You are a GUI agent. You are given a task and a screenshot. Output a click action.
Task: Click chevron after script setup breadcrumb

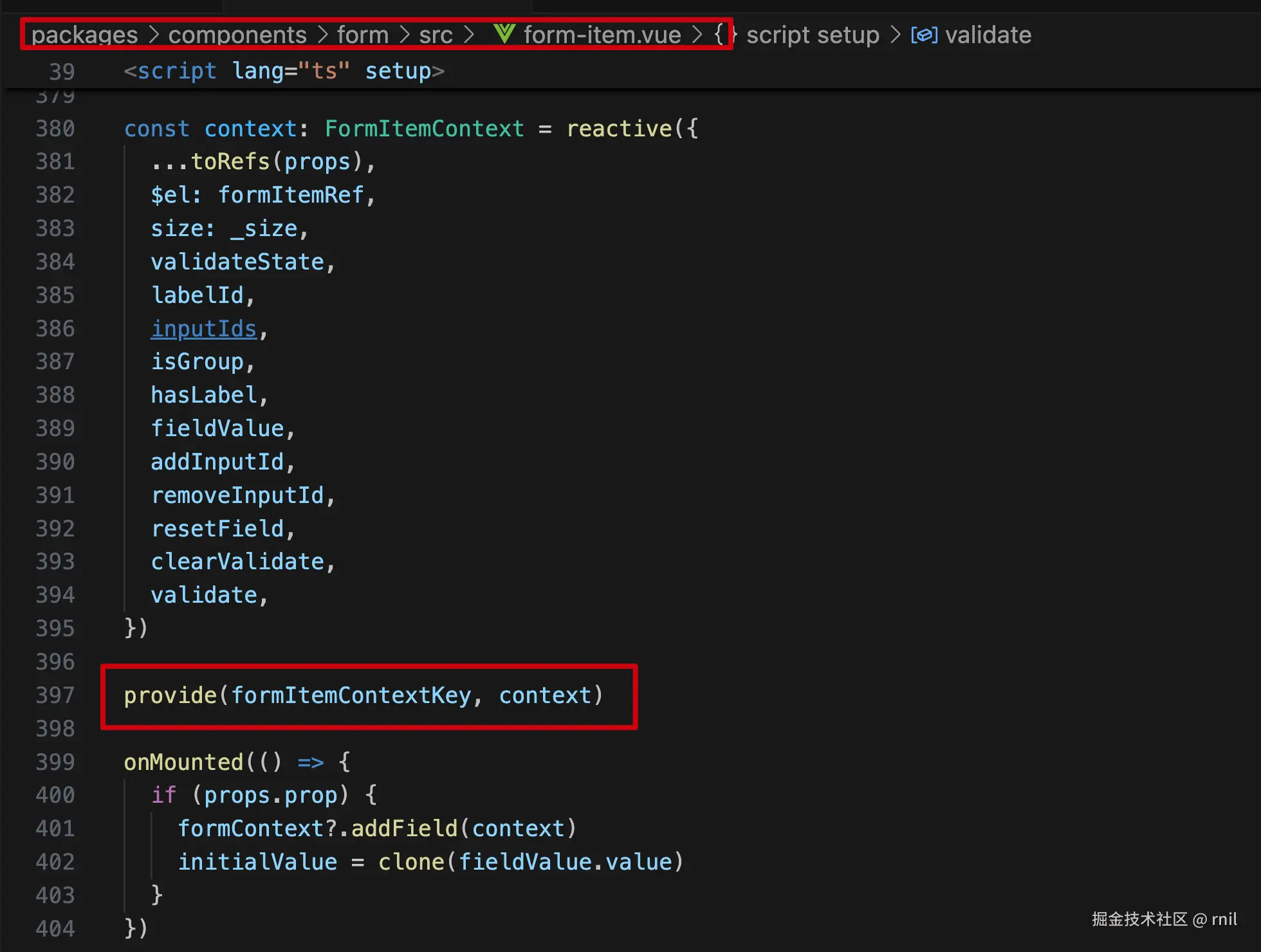[895, 35]
